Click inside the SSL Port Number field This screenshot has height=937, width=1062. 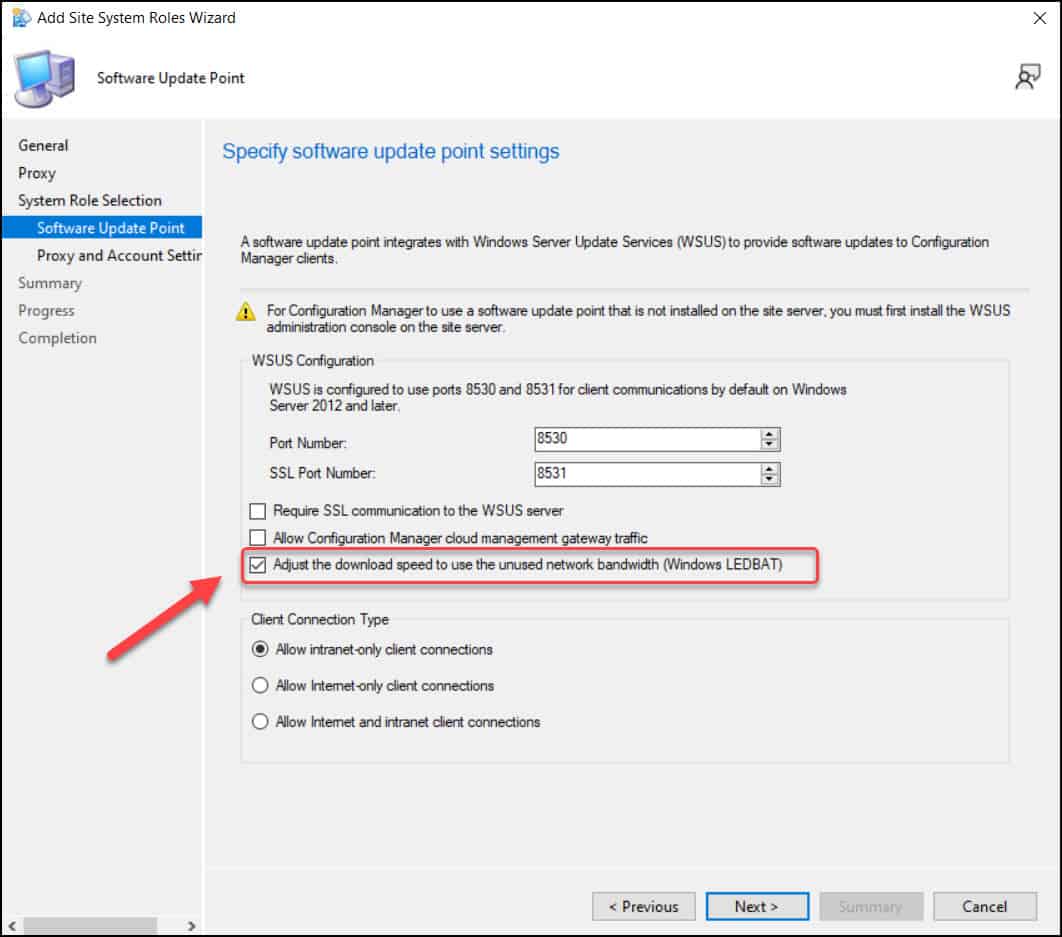coord(647,474)
